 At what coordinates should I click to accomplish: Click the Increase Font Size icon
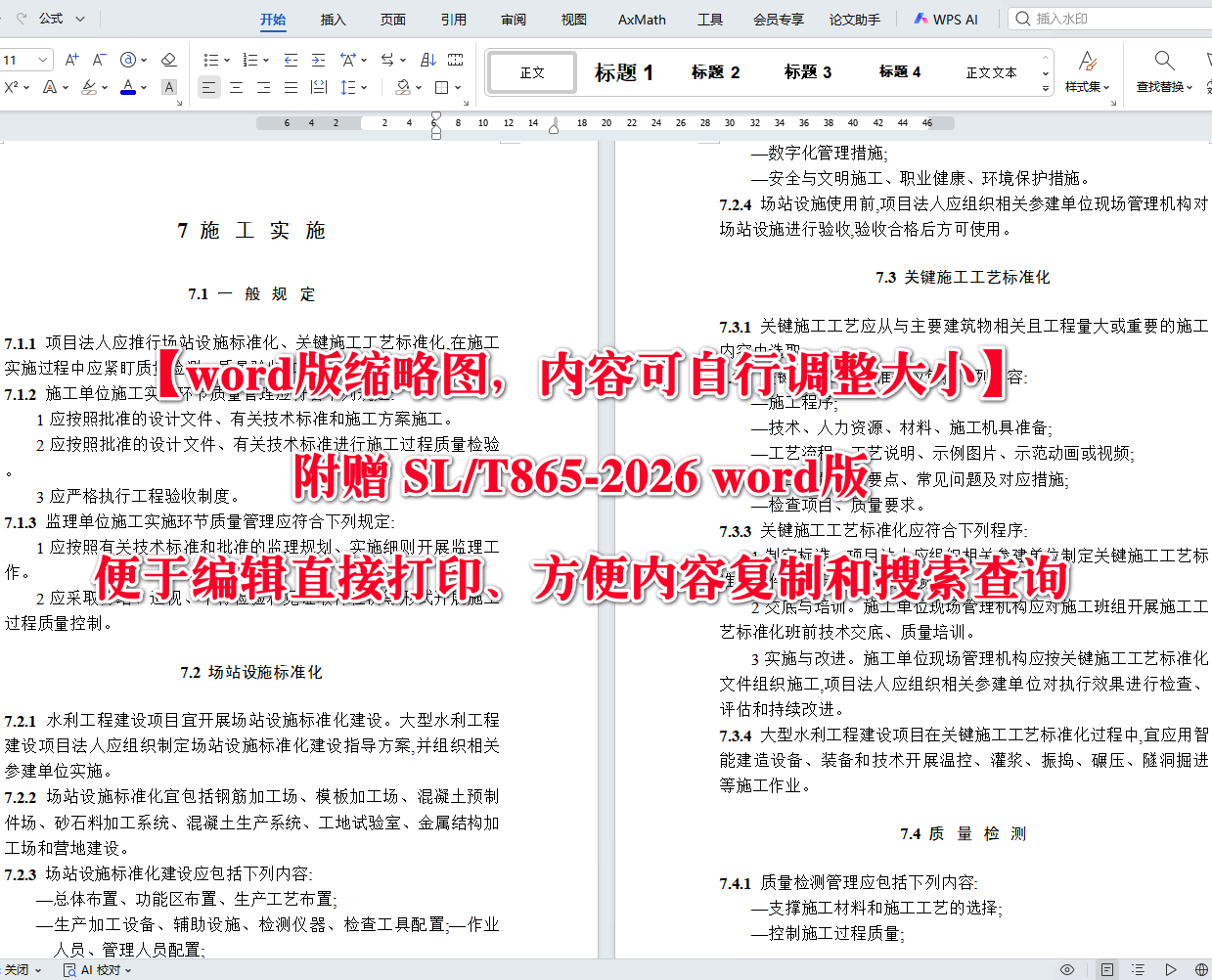[73, 60]
